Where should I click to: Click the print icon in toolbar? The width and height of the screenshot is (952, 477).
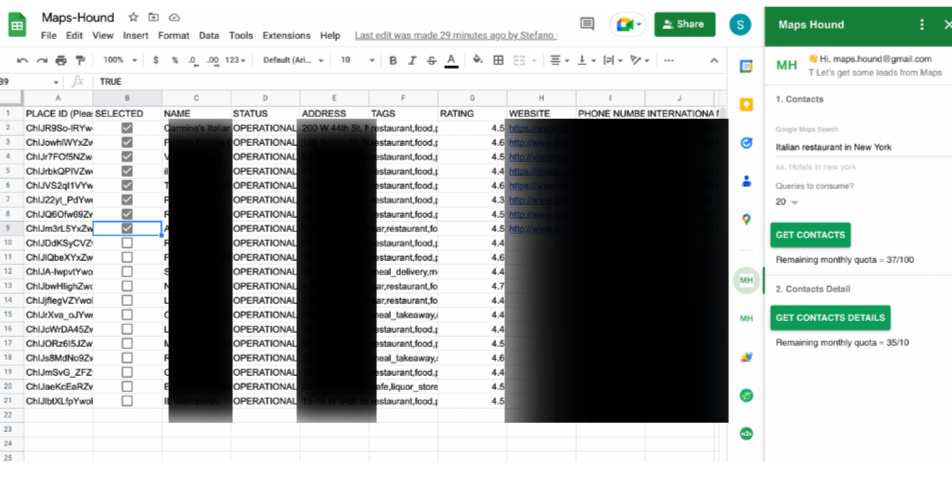pyautogui.click(x=63, y=61)
